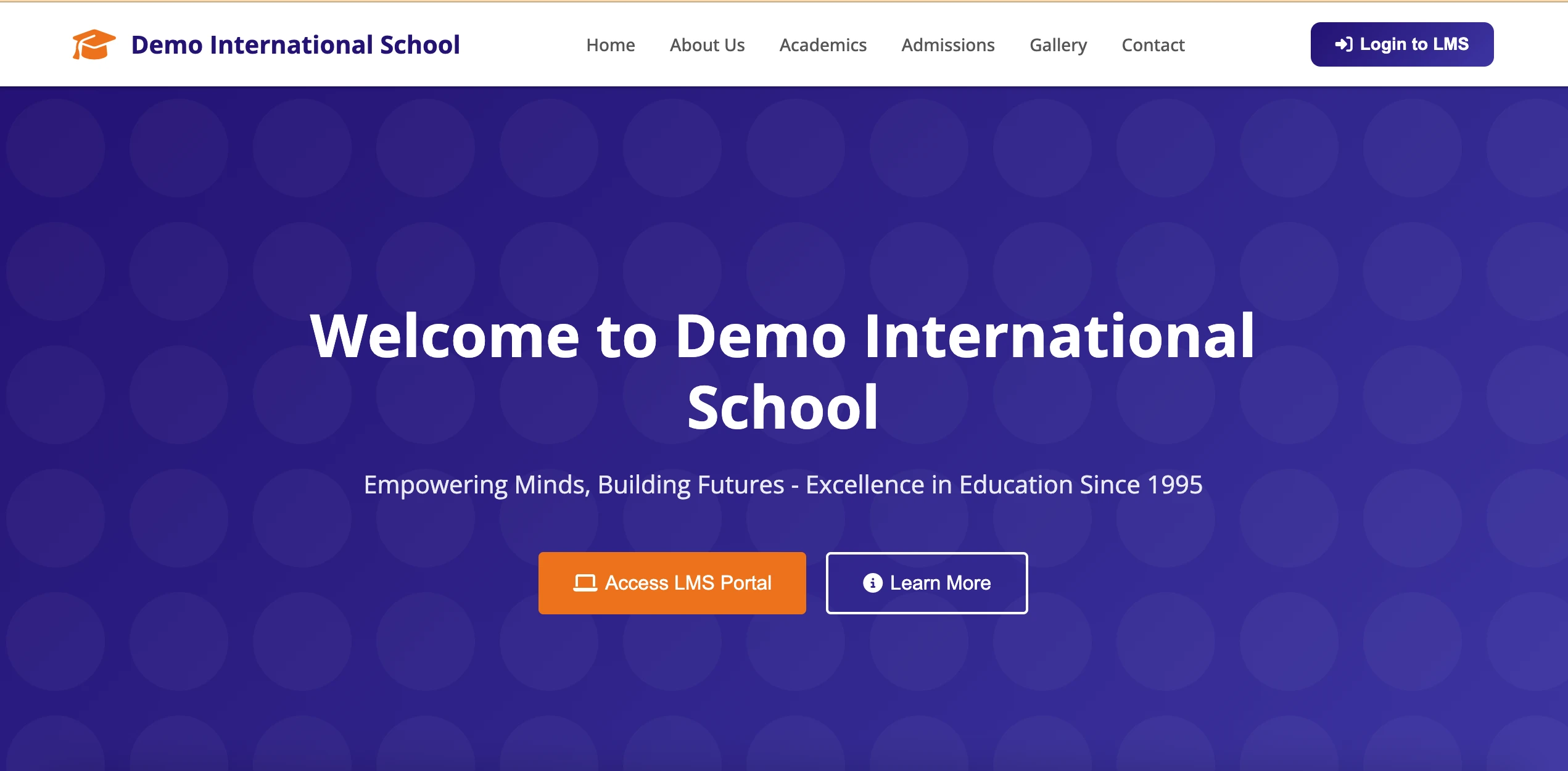1568x771 pixels.
Task: Open the About Us page
Action: coord(707,44)
